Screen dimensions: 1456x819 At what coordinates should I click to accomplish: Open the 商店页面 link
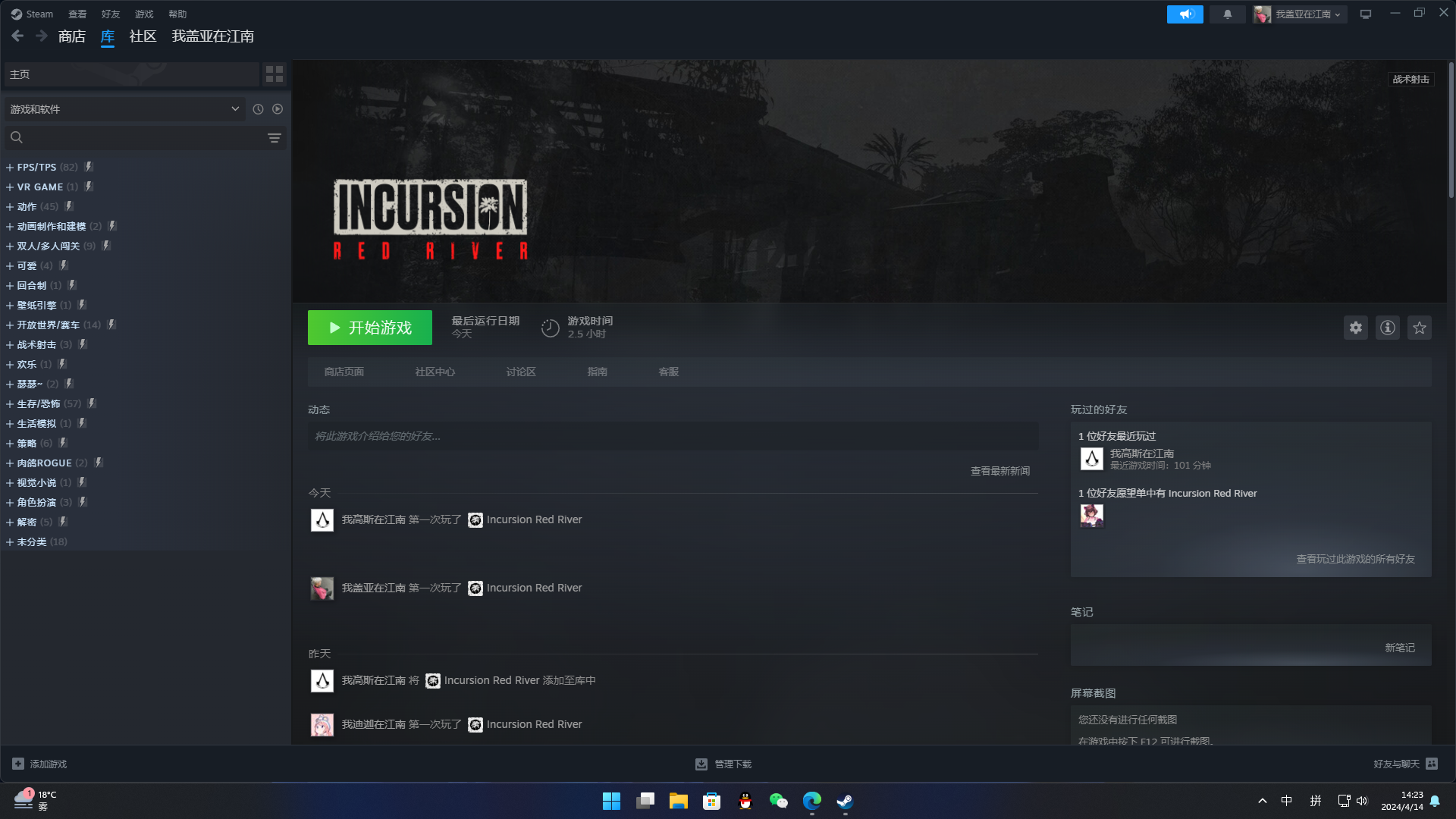pos(344,372)
